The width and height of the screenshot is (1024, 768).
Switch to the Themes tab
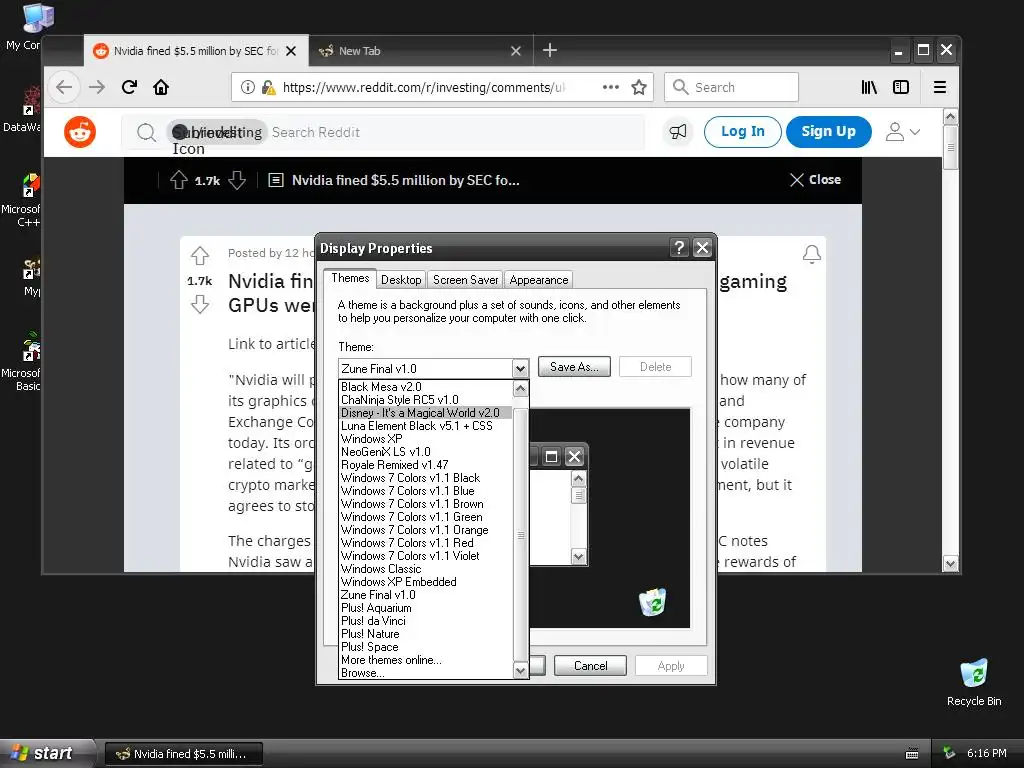350,278
